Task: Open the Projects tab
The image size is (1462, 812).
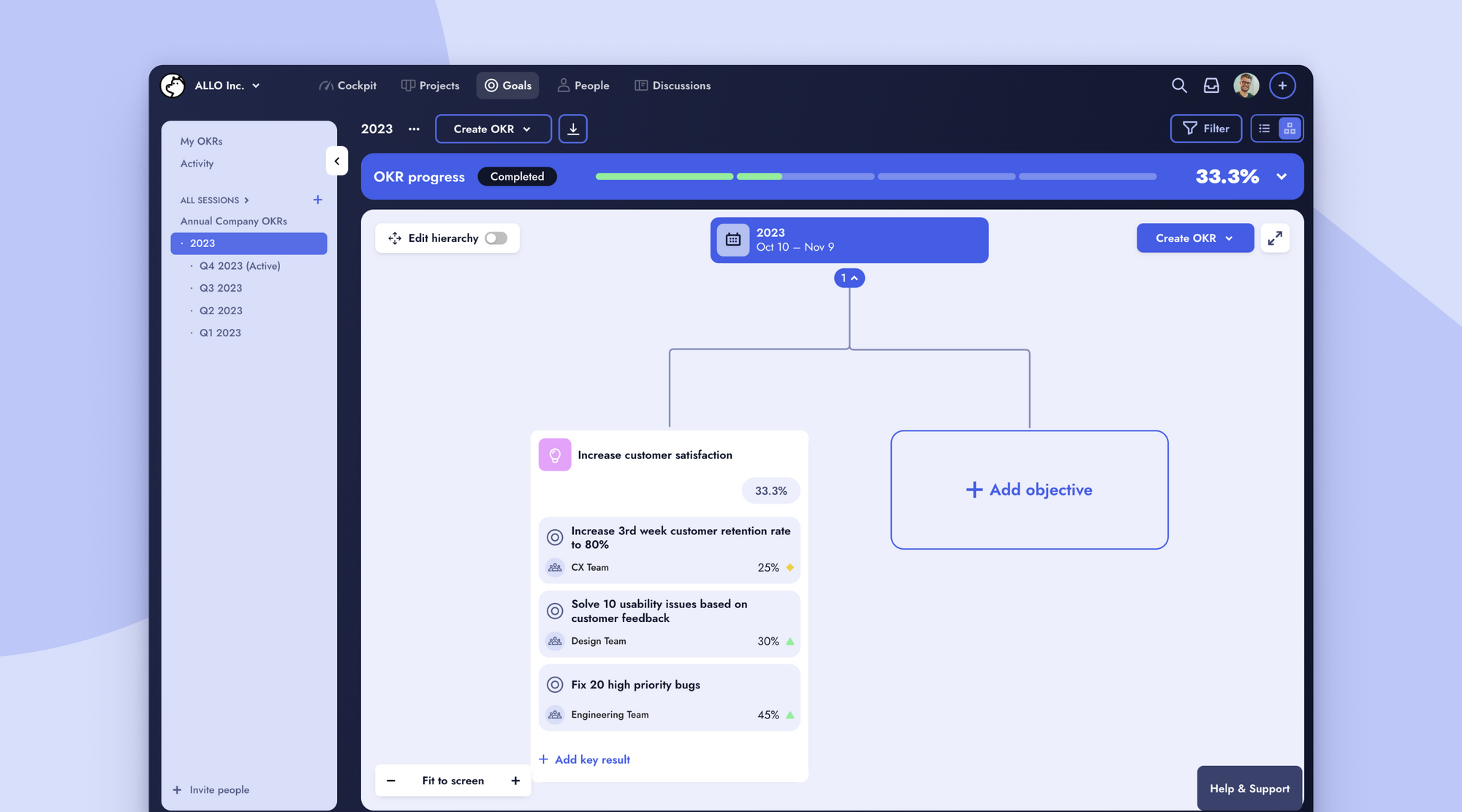Action: click(431, 86)
